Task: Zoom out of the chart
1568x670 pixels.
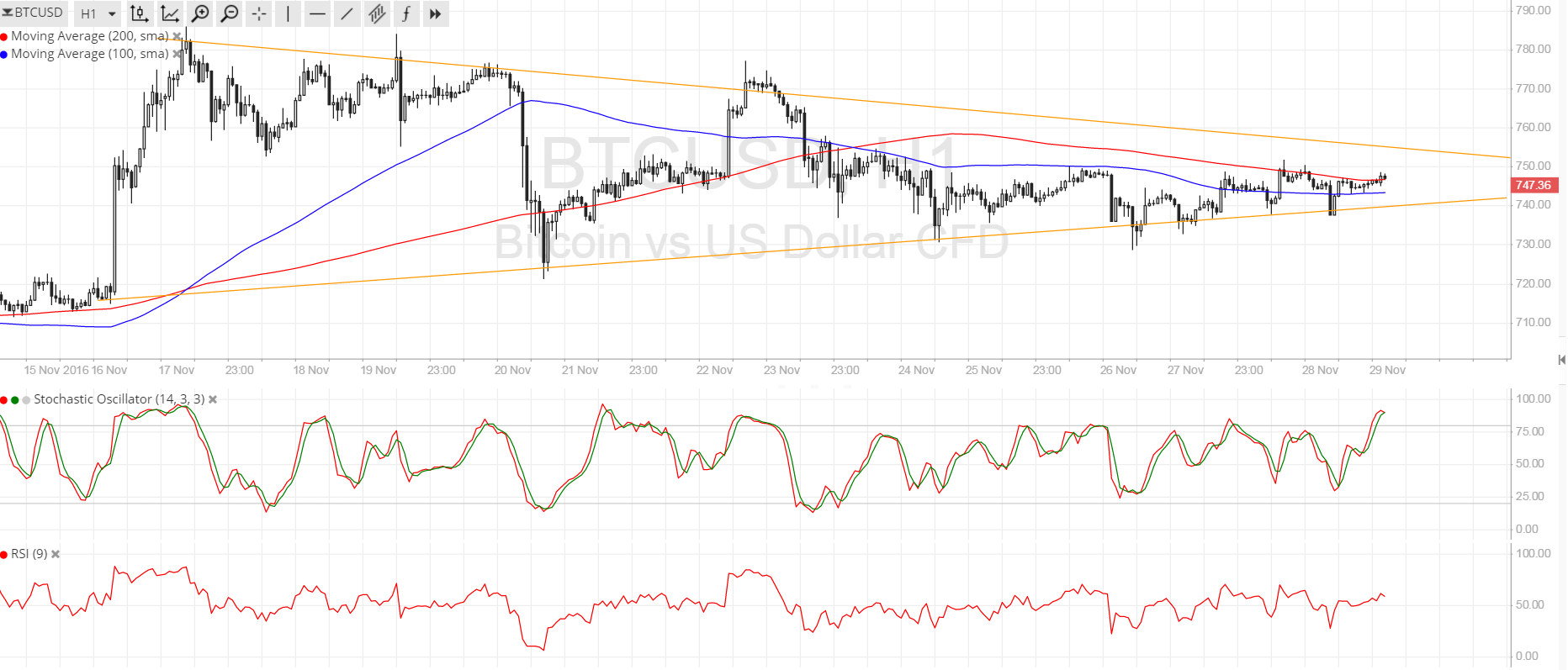Action: 229,13
